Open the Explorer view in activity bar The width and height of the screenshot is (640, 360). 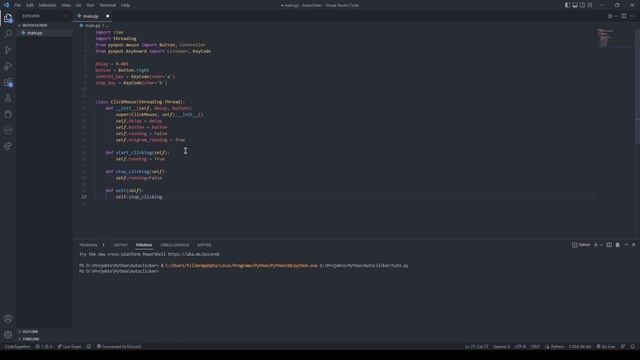(8, 18)
